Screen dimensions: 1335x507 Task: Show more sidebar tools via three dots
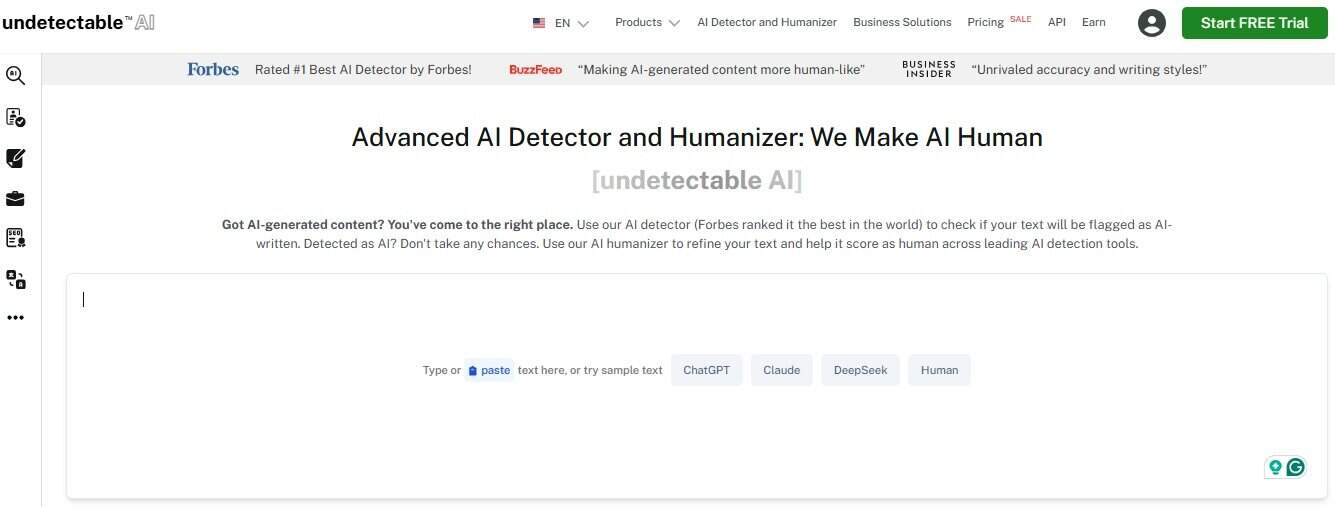coord(15,318)
